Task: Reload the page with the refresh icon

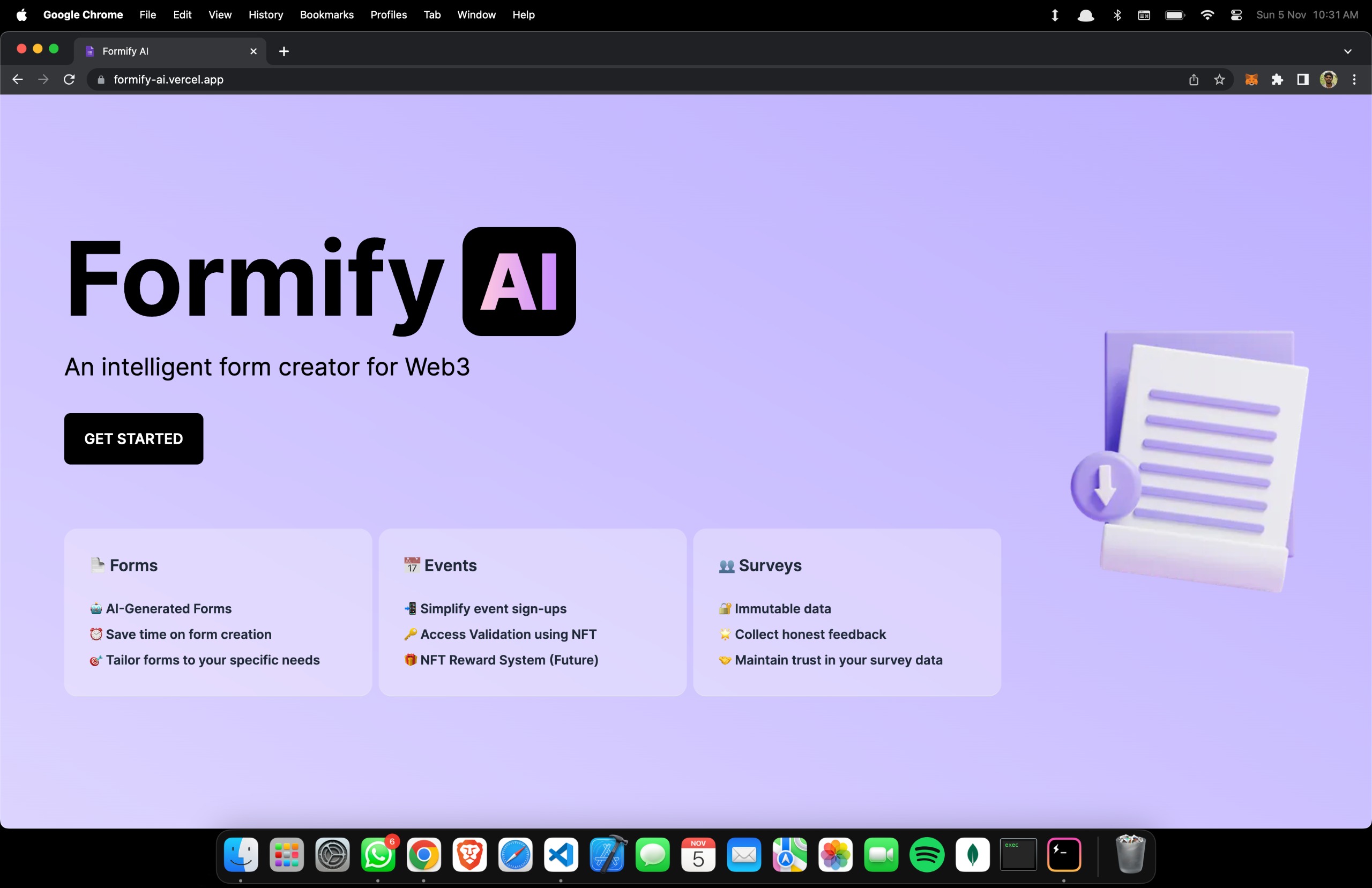Action: (x=69, y=79)
